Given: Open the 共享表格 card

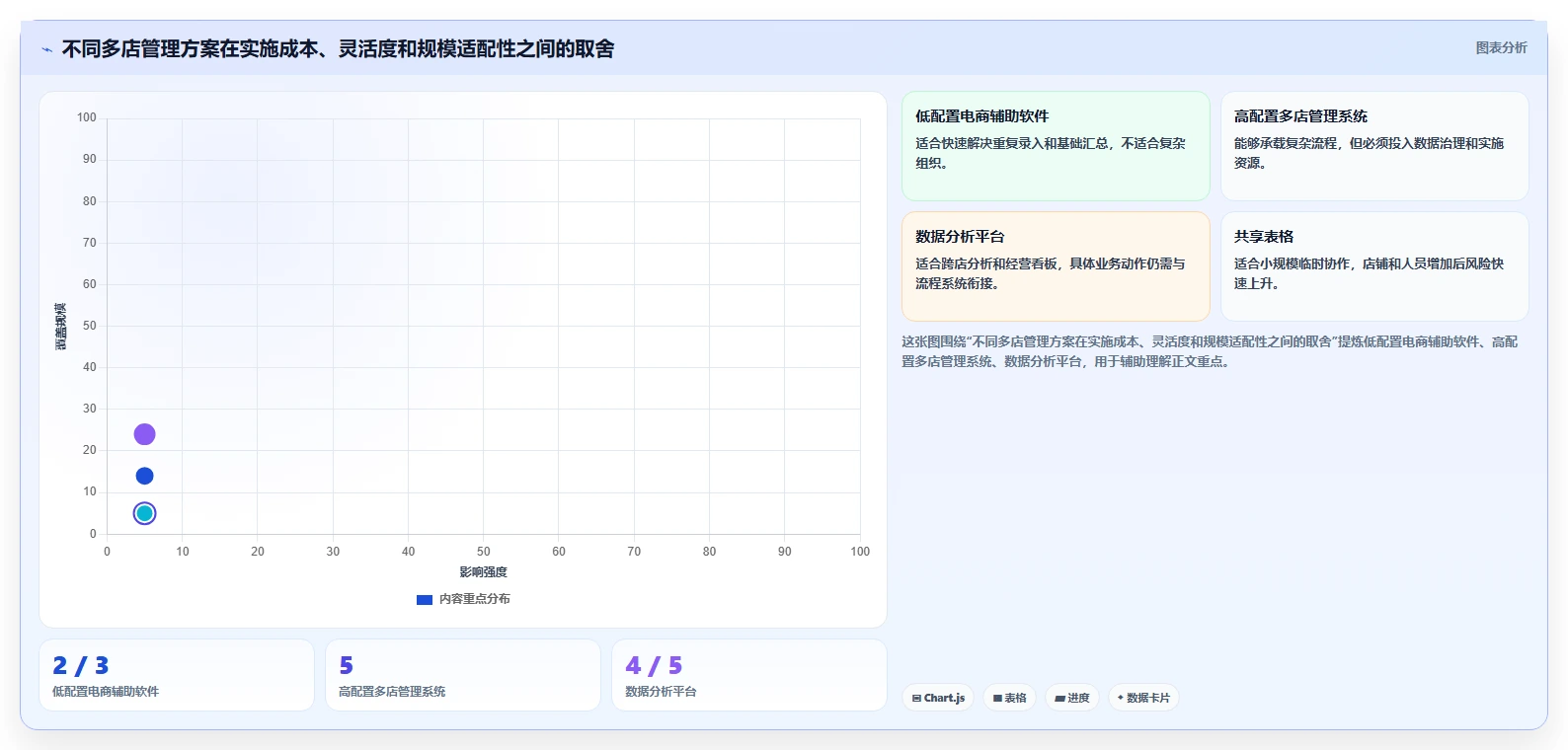Looking at the screenshot, I should coord(1374,266).
